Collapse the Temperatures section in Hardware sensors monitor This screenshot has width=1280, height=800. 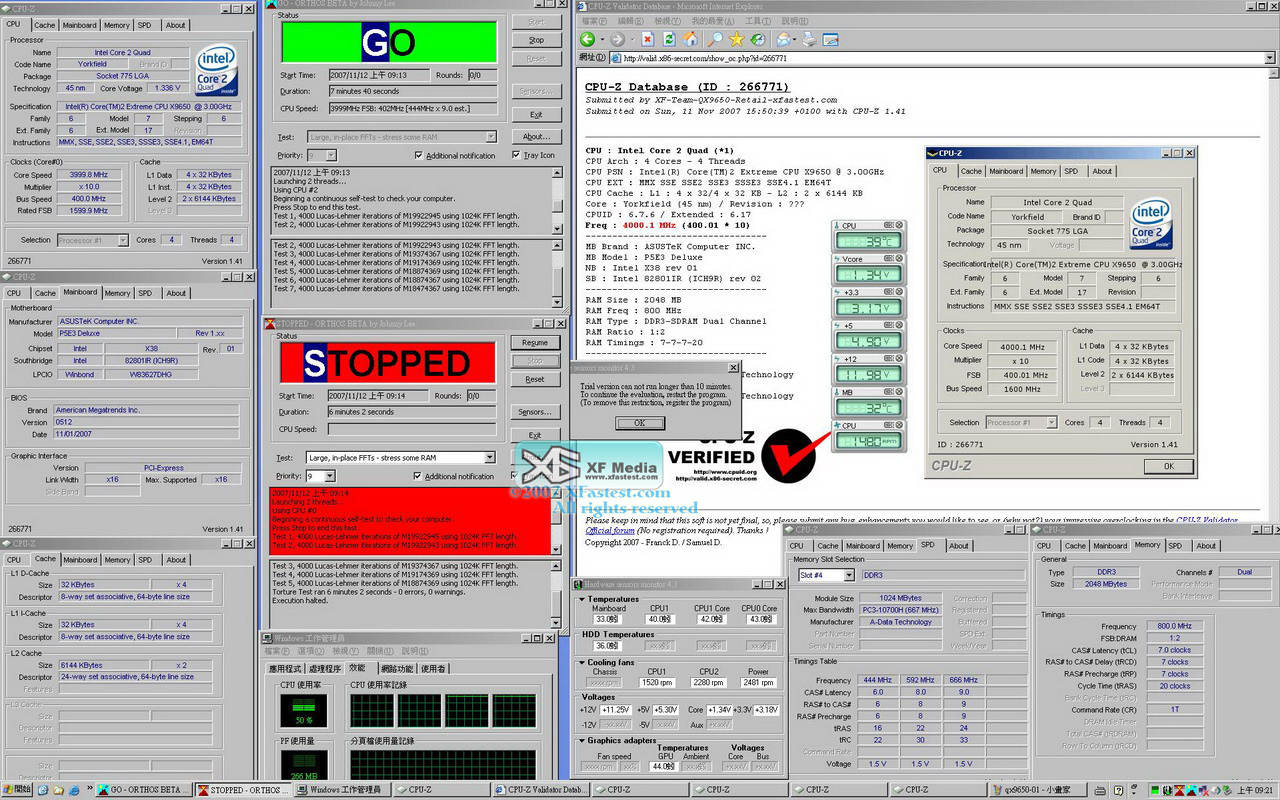coord(583,600)
